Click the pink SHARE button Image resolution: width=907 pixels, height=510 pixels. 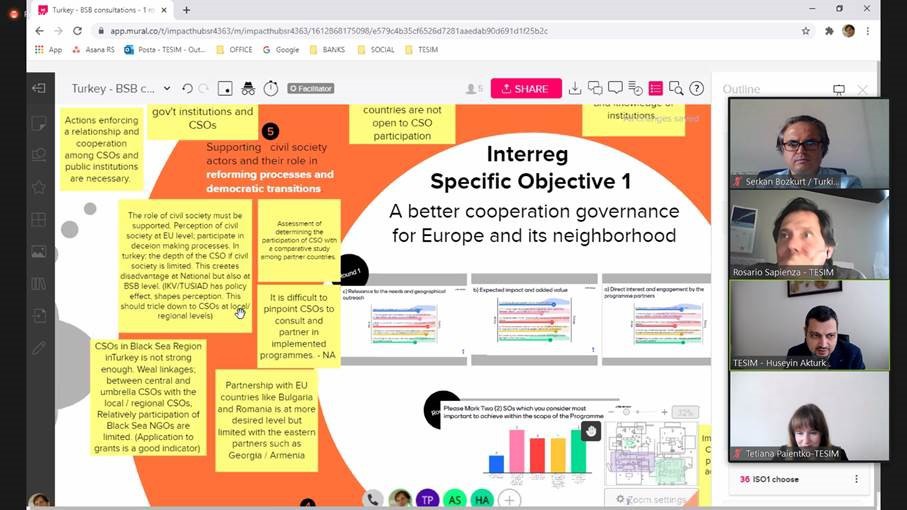point(525,88)
